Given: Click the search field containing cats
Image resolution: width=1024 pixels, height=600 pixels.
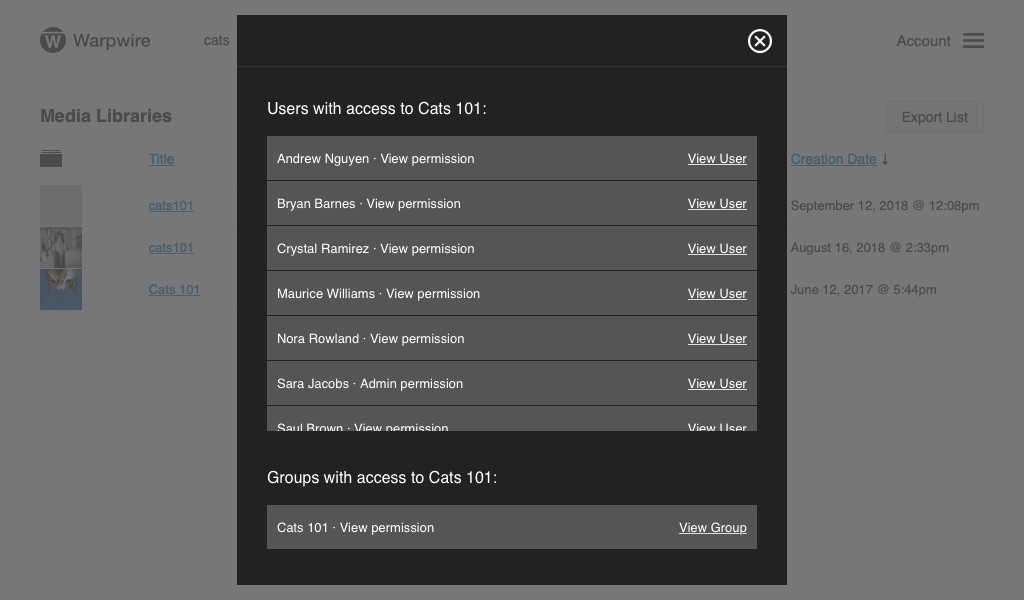Looking at the screenshot, I should [x=215, y=41].
